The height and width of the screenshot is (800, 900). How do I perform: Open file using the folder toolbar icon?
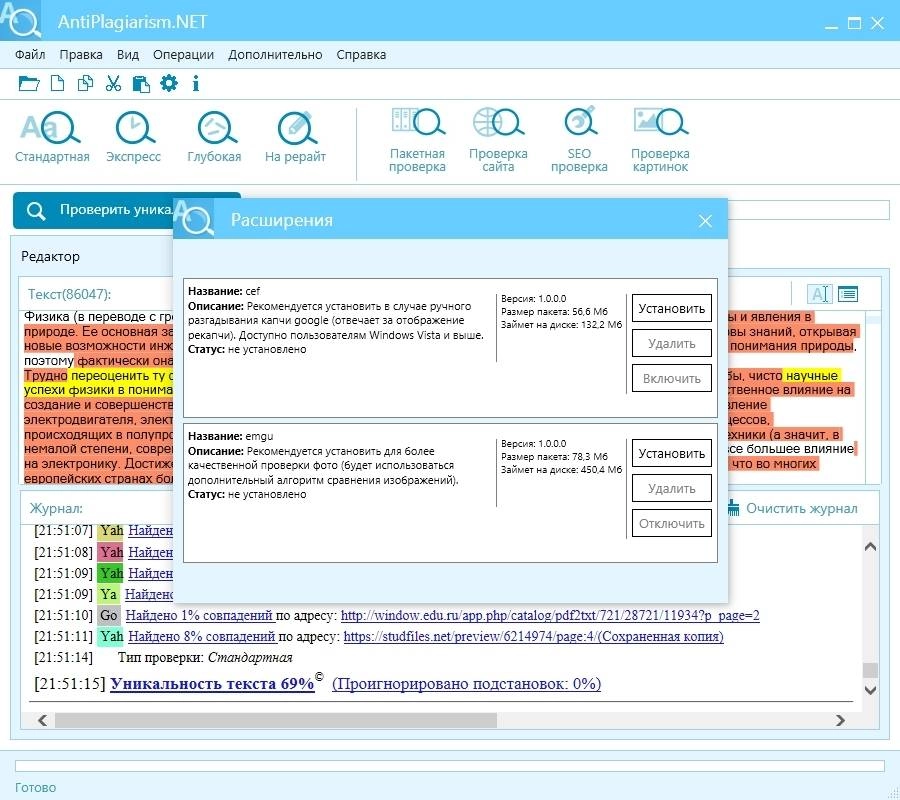pos(29,84)
